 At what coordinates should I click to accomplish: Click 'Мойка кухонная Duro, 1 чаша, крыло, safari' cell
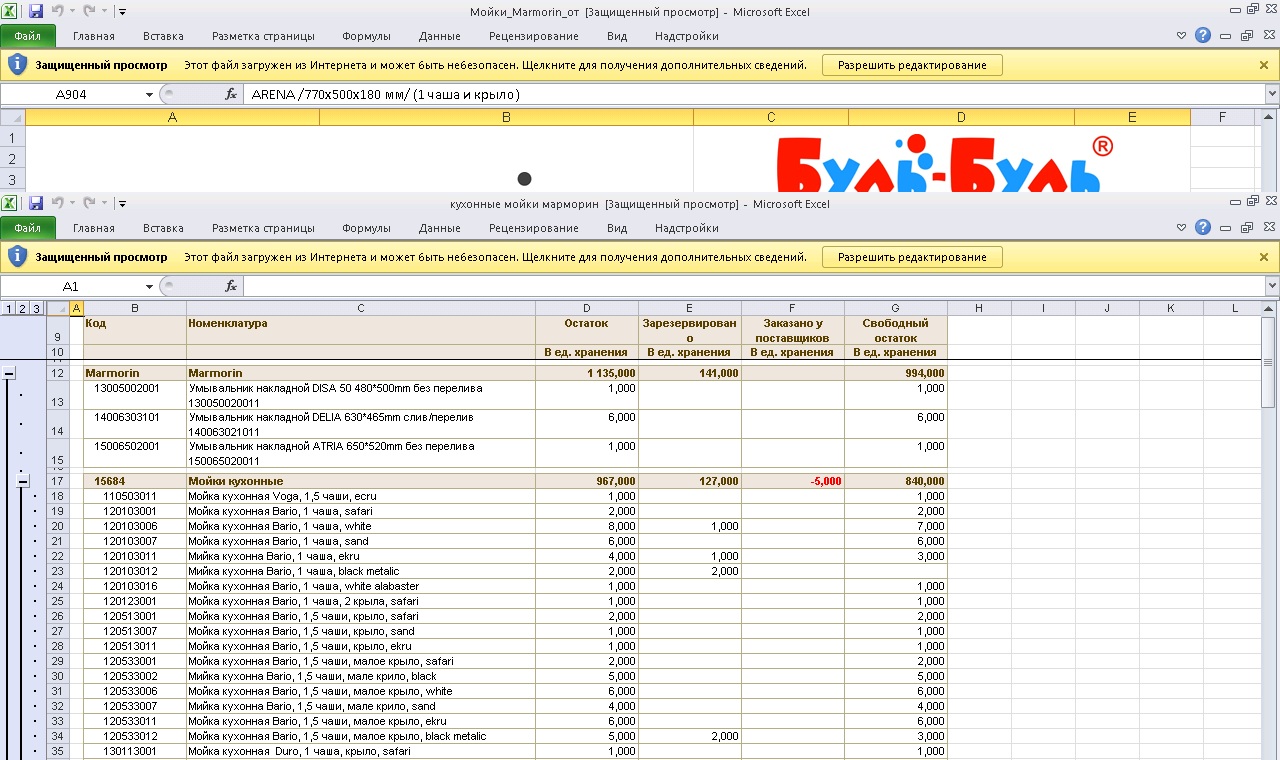click(x=361, y=751)
